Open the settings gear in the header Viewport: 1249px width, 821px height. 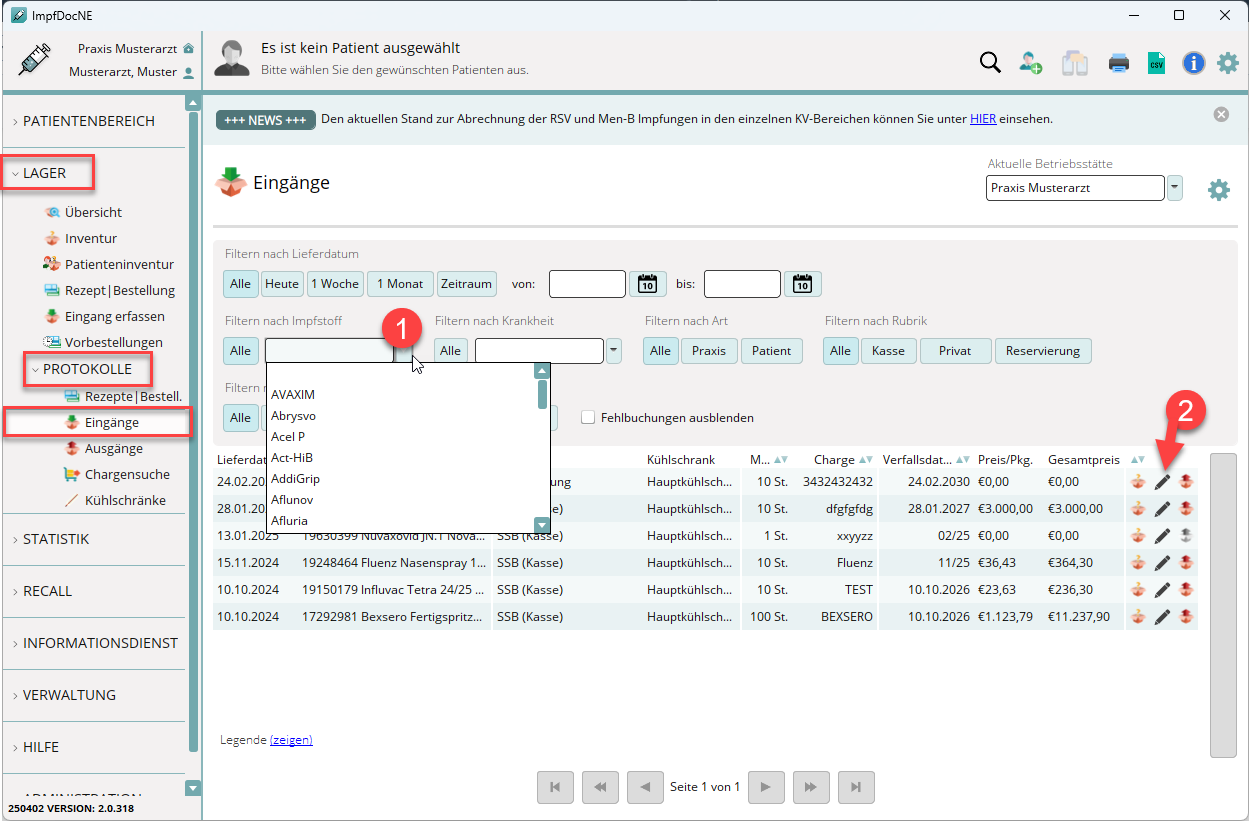[1228, 63]
